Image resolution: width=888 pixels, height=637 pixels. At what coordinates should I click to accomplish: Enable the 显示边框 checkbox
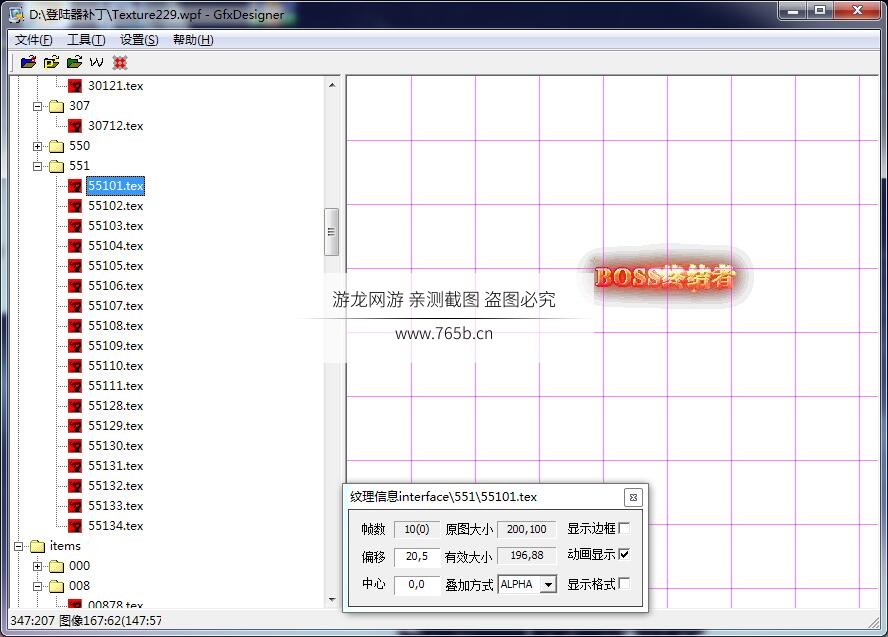[x=624, y=528]
